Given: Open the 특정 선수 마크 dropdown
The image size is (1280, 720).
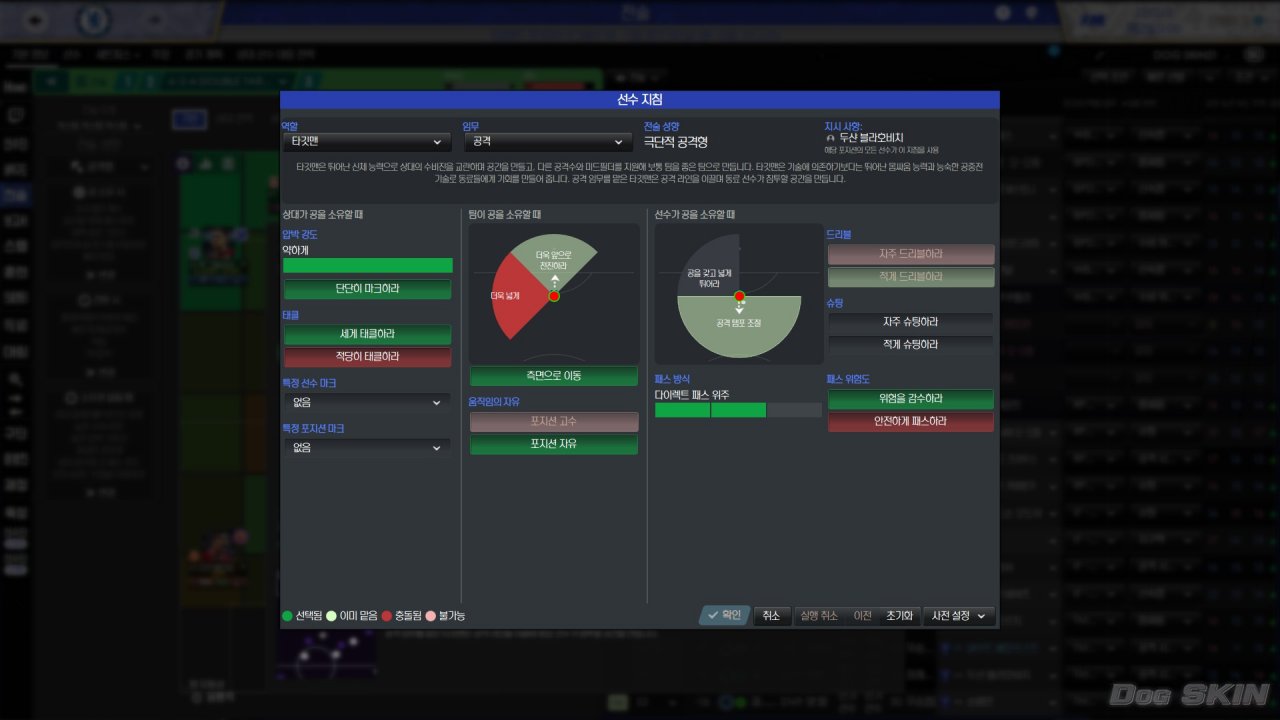Looking at the screenshot, I should pos(366,402).
